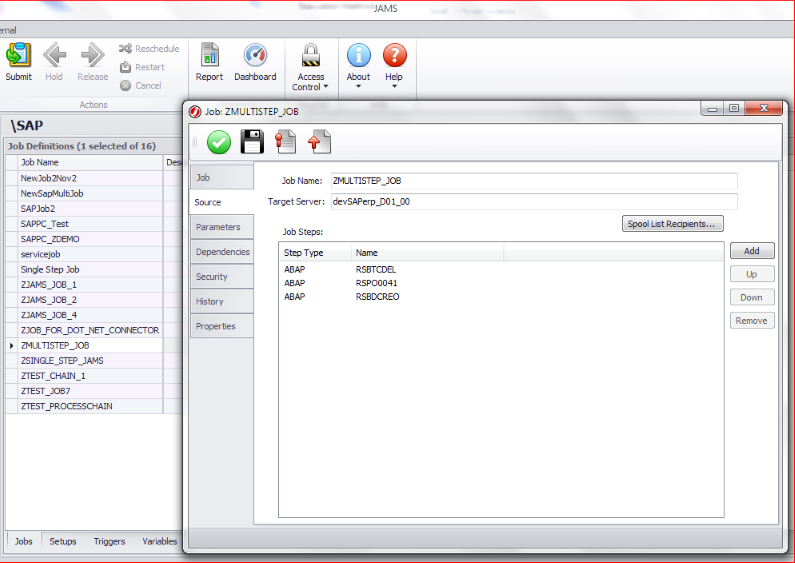
Task: Click the Submit icon in the ribbon
Action: point(19,55)
